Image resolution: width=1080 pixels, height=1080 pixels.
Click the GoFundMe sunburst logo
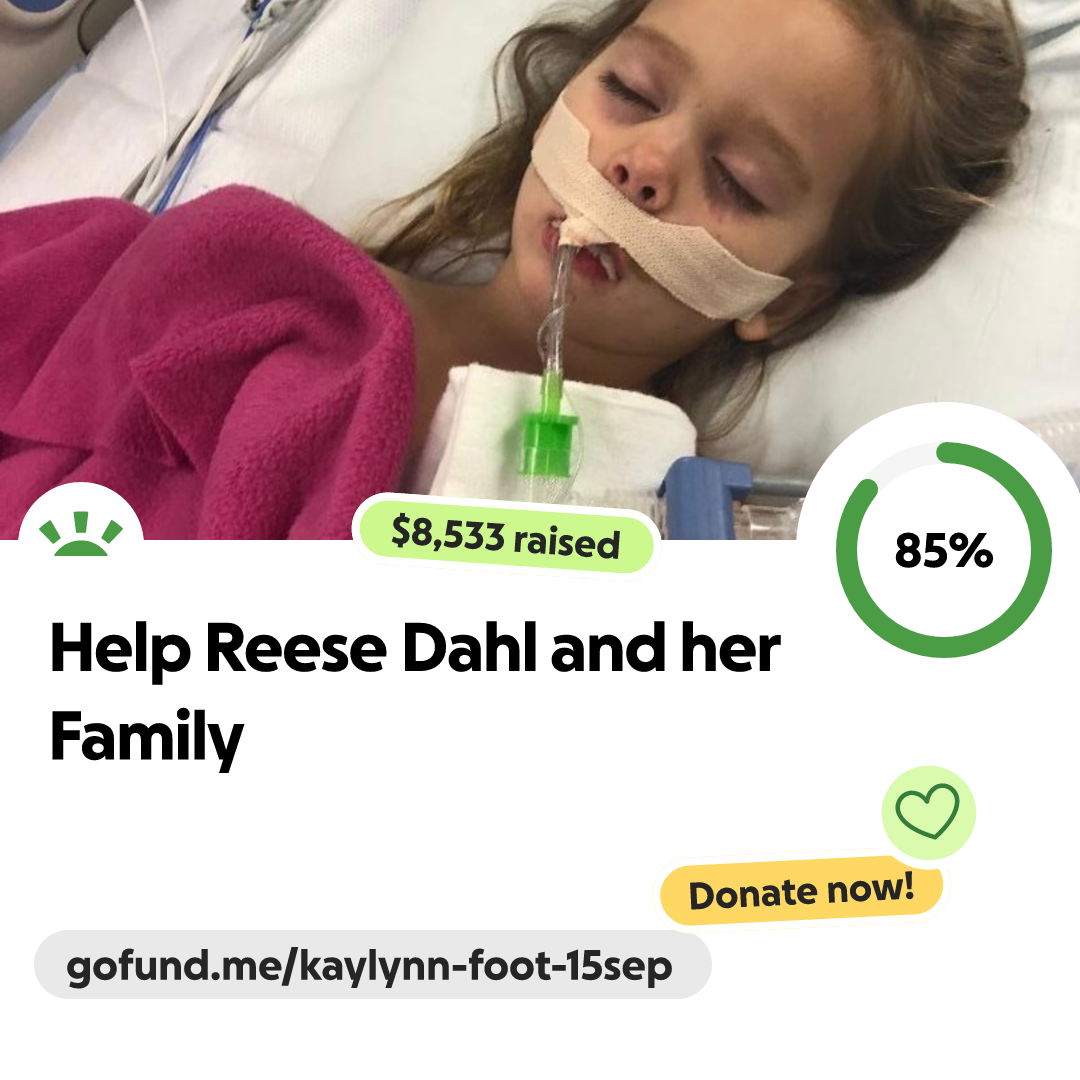(81, 534)
